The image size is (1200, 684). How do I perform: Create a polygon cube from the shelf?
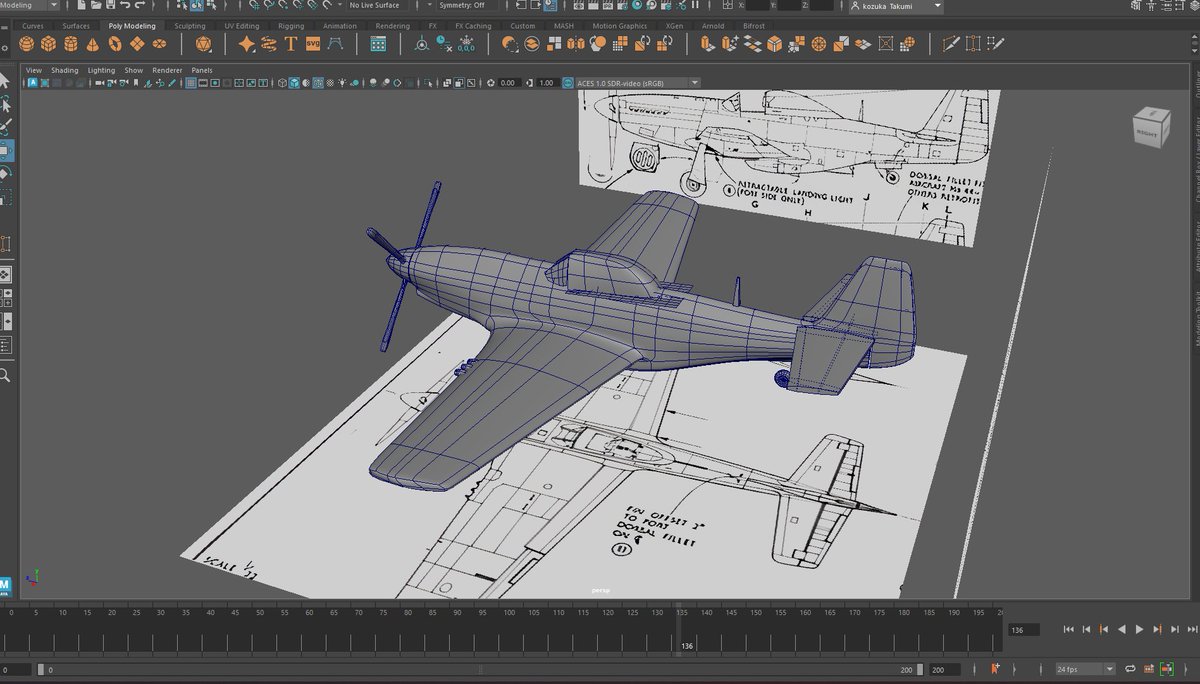[x=49, y=44]
